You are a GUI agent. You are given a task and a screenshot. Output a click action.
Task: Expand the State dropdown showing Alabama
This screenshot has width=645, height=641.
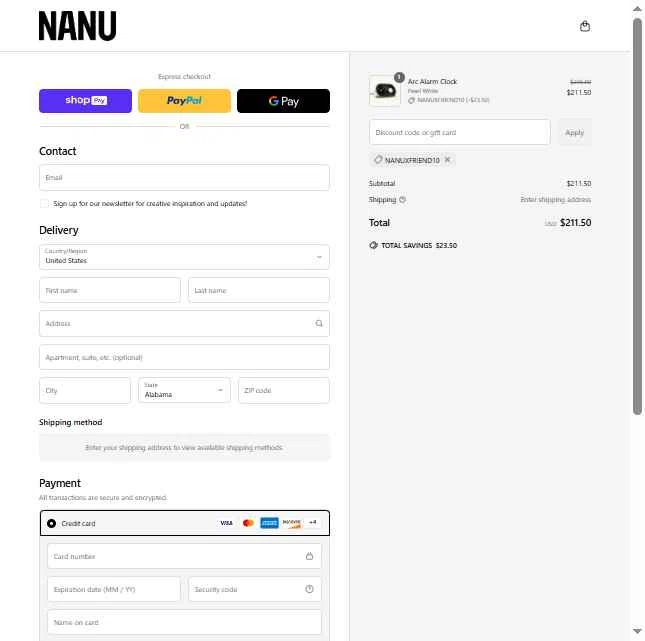[x=184, y=390]
